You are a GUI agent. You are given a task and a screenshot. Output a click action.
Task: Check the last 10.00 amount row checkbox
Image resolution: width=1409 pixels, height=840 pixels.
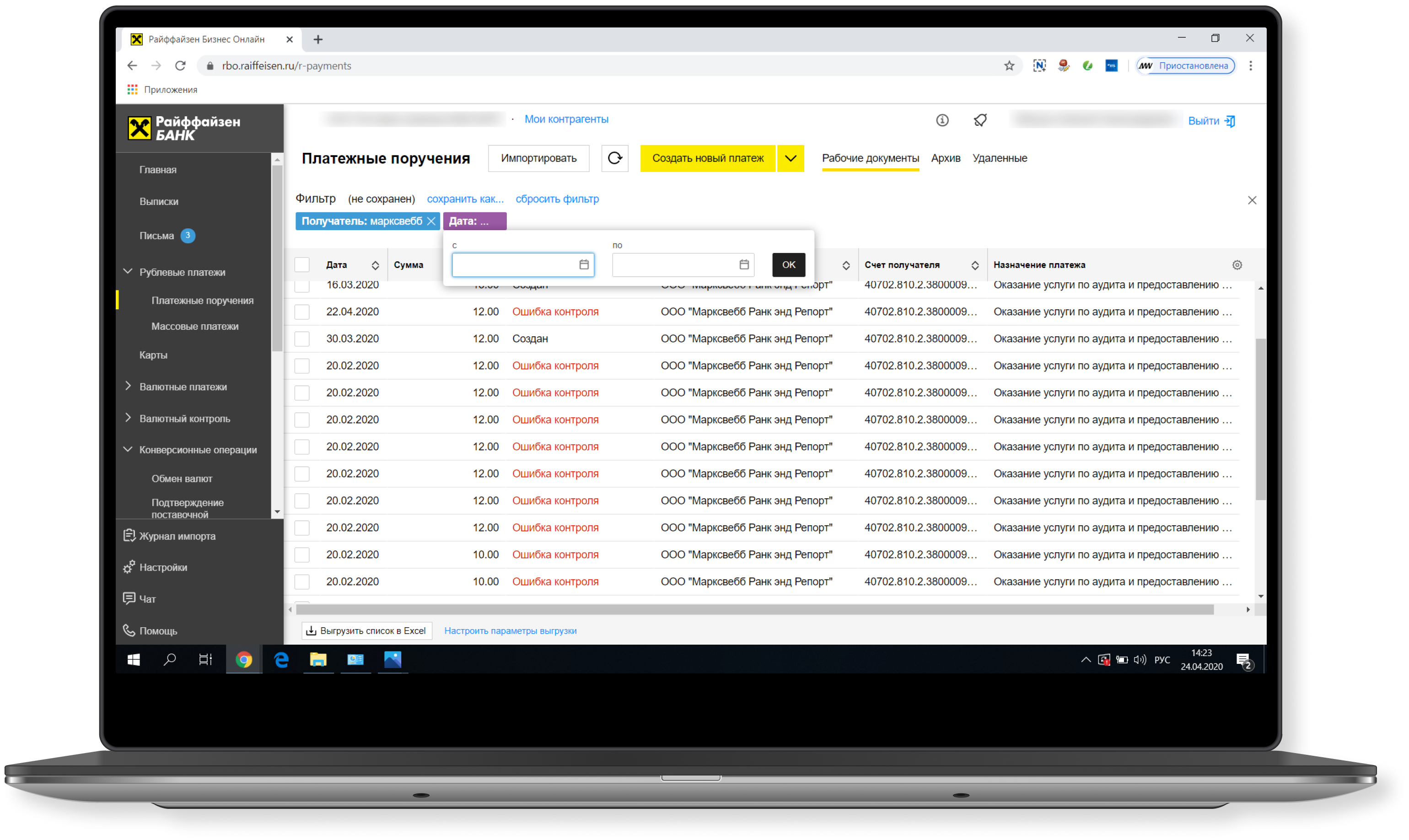[x=302, y=582]
